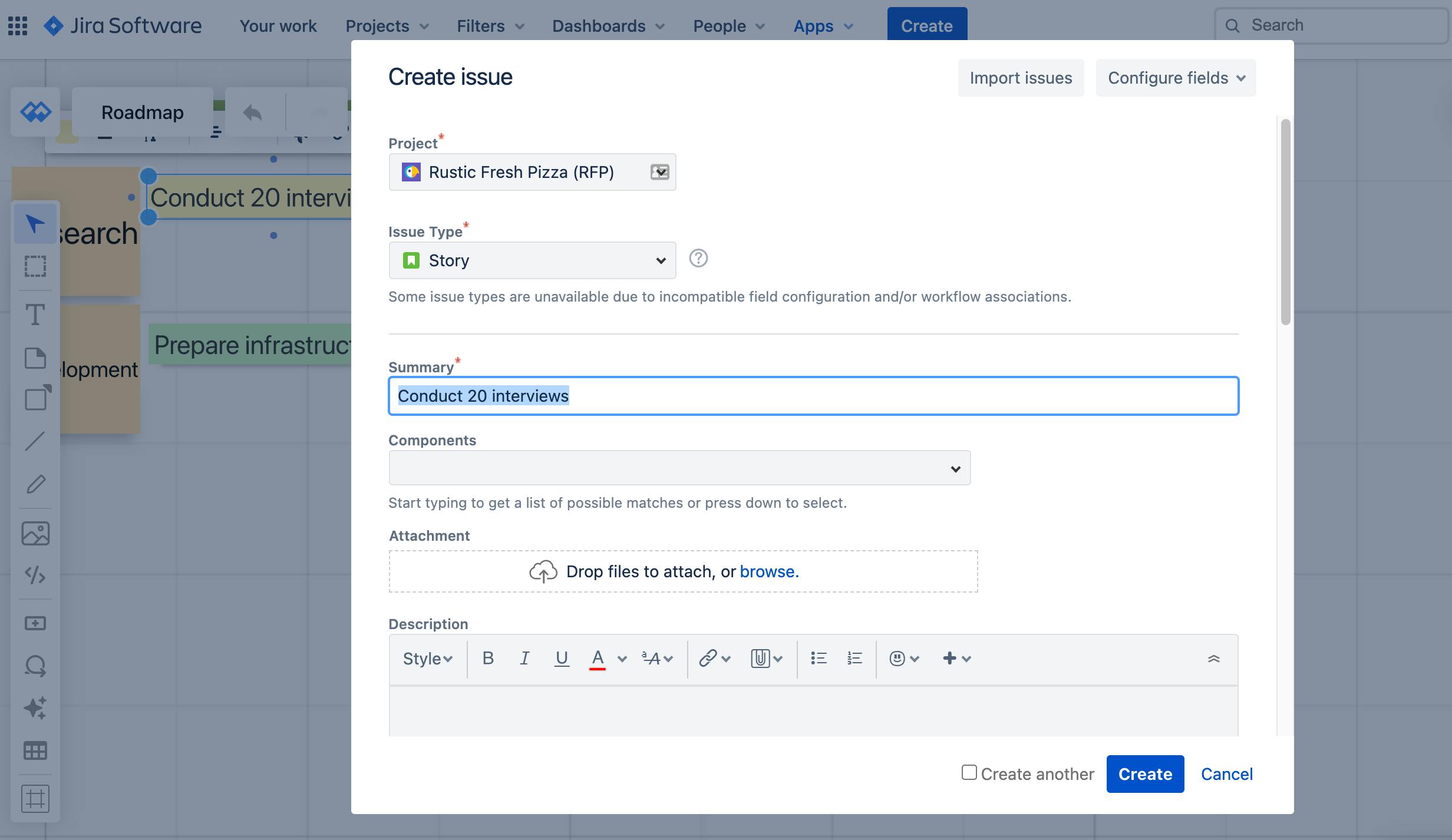This screenshot has height=840, width=1452.
Task: Click Create button in top navigation
Action: pos(927,25)
